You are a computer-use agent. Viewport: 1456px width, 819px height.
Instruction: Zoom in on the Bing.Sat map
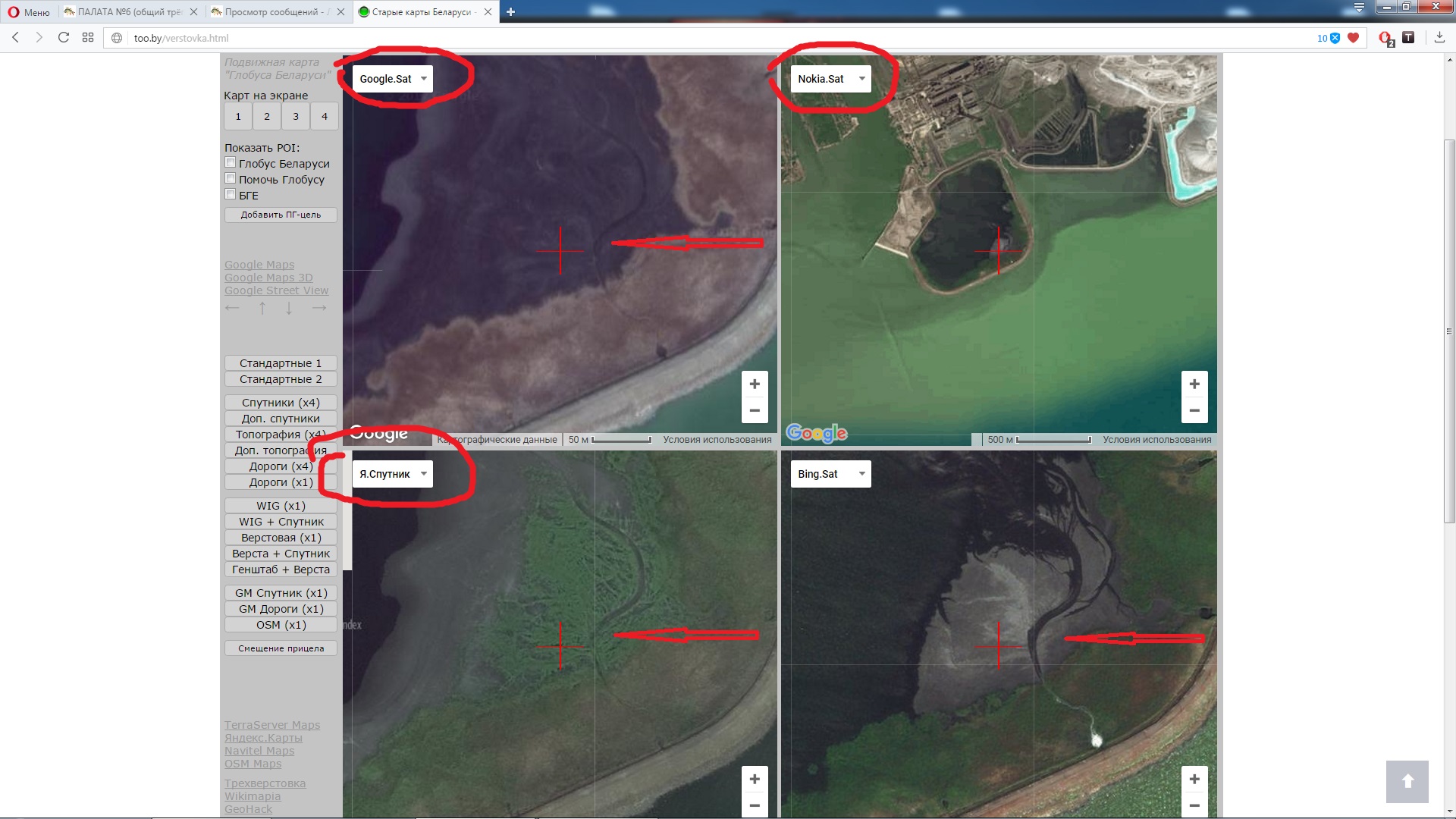[x=1194, y=779]
